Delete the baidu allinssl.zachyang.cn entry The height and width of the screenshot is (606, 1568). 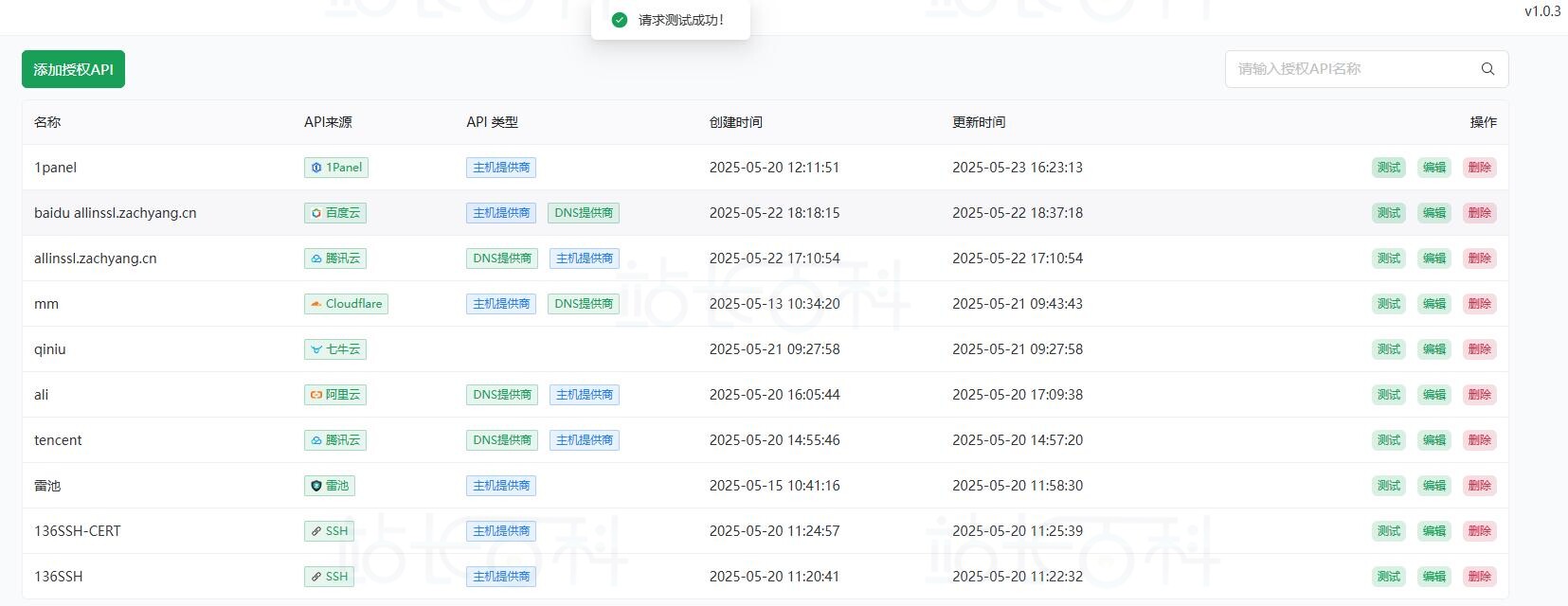[1480, 213]
